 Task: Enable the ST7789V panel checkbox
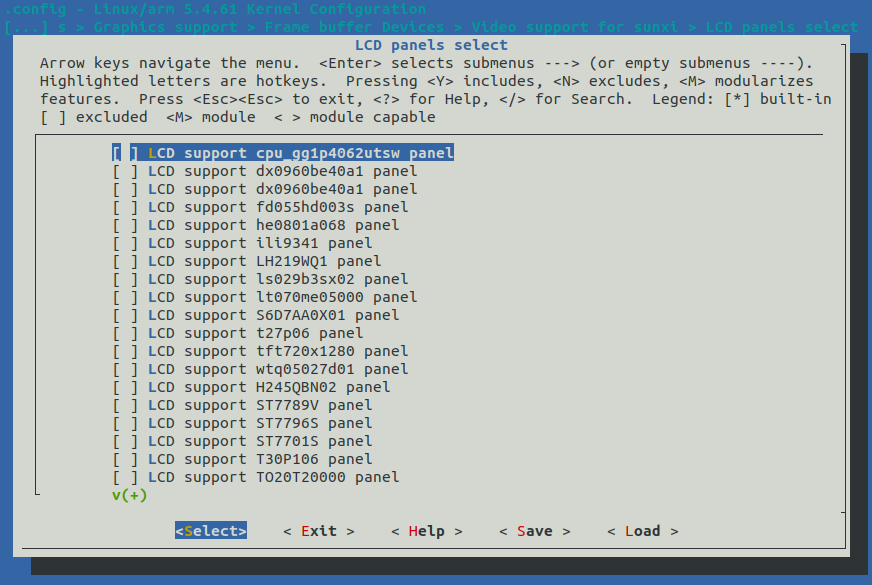[125, 405]
